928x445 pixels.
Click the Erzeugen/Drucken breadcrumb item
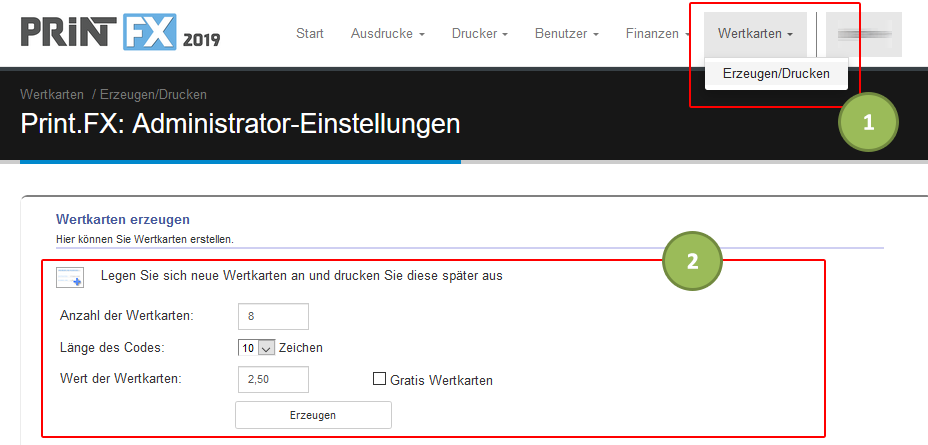click(x=153, y=95)
